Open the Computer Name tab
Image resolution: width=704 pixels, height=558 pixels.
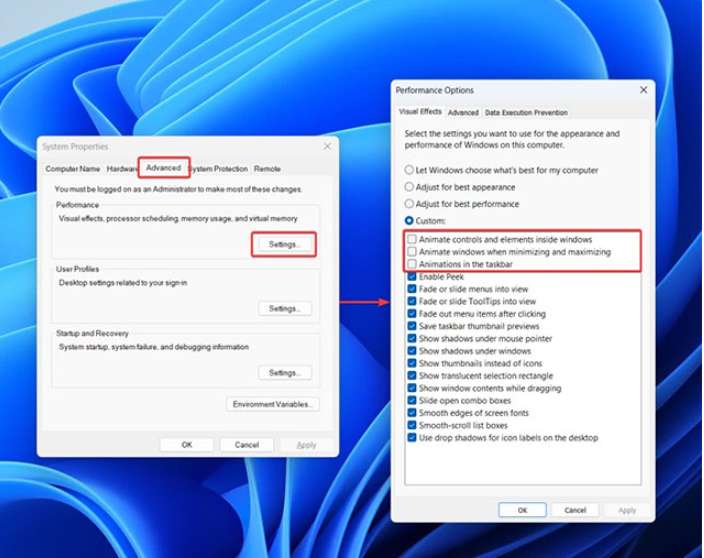click(73, 169)
